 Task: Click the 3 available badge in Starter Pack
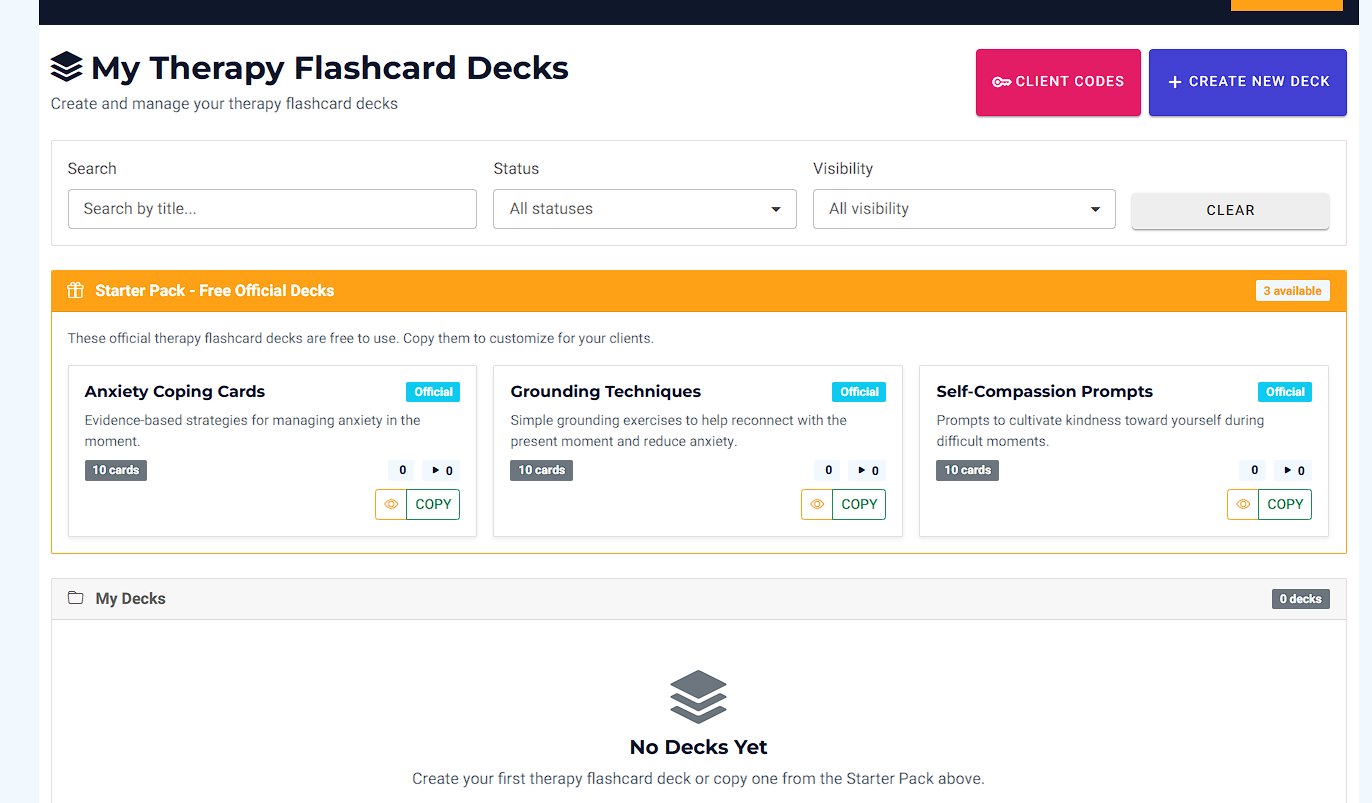(x=1292, y=291)
